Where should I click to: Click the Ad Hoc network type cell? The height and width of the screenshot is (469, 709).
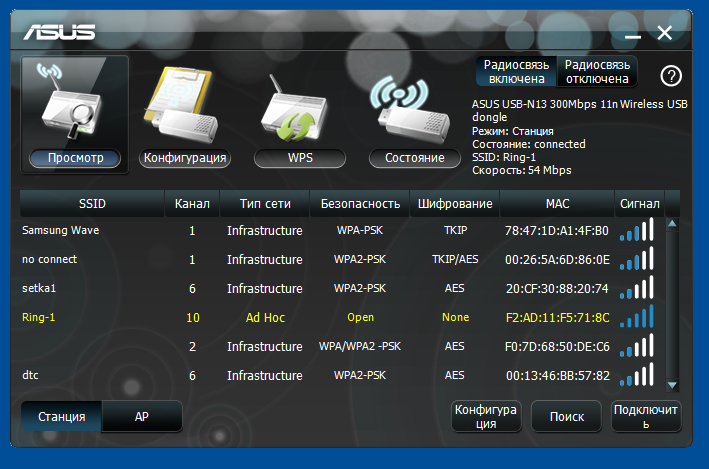(x=265, y=317)
